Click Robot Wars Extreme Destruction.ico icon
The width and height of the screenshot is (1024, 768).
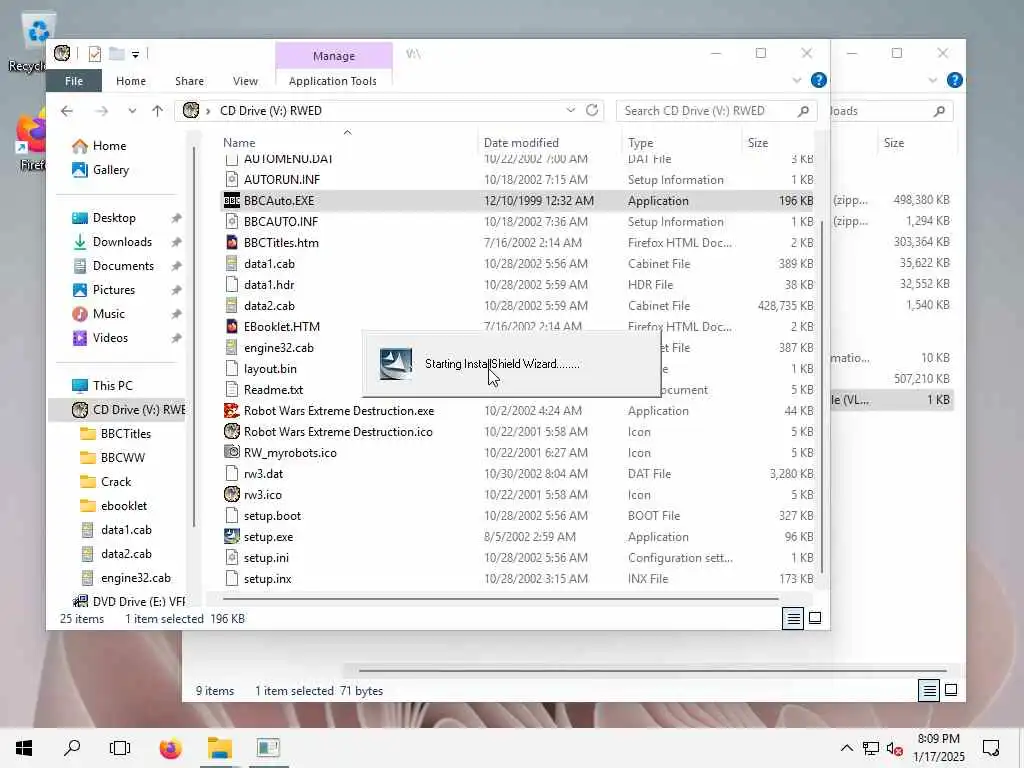coord(231,432)
